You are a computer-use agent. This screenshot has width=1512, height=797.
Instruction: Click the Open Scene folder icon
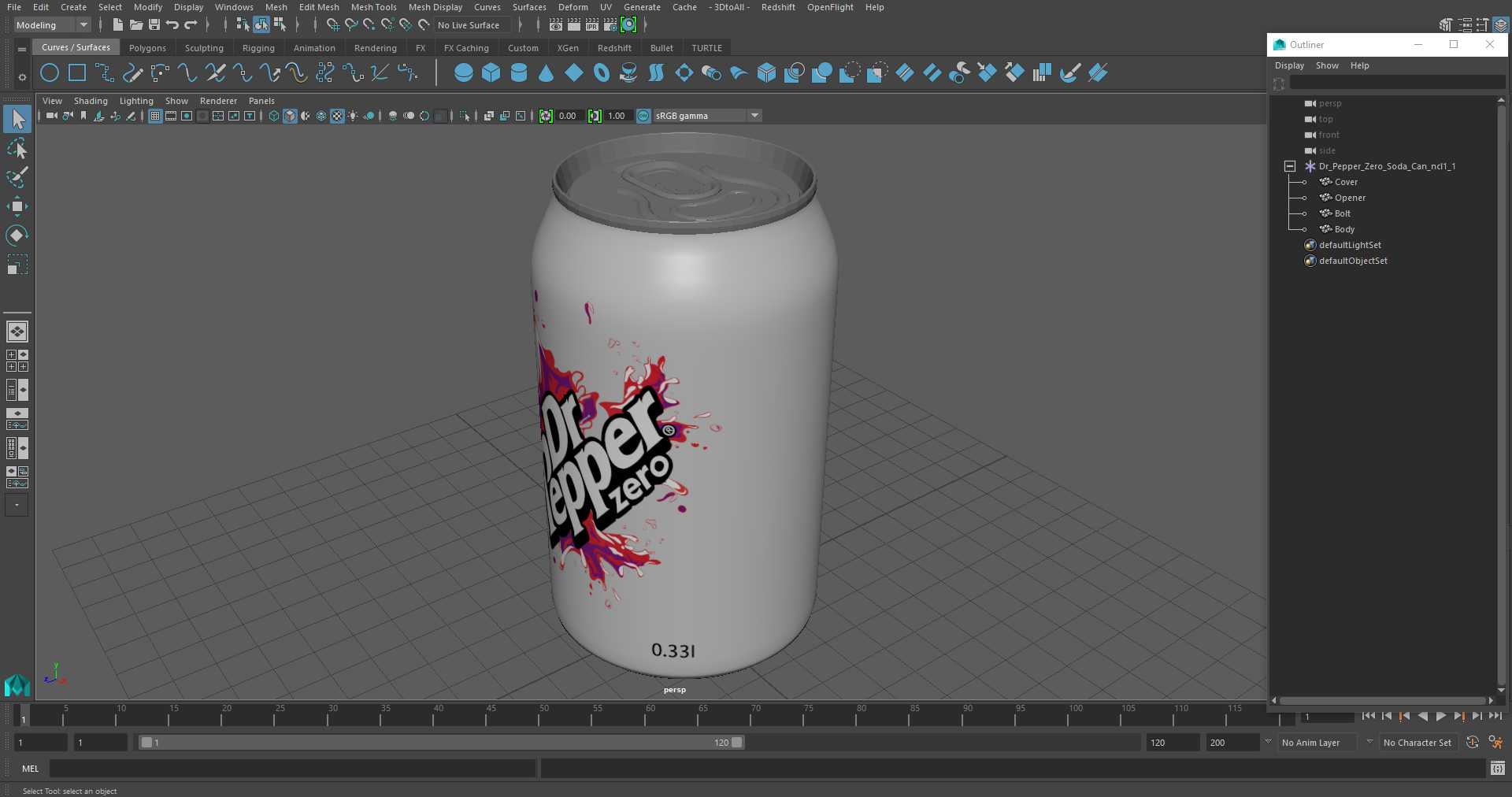(x=135, y=25)
